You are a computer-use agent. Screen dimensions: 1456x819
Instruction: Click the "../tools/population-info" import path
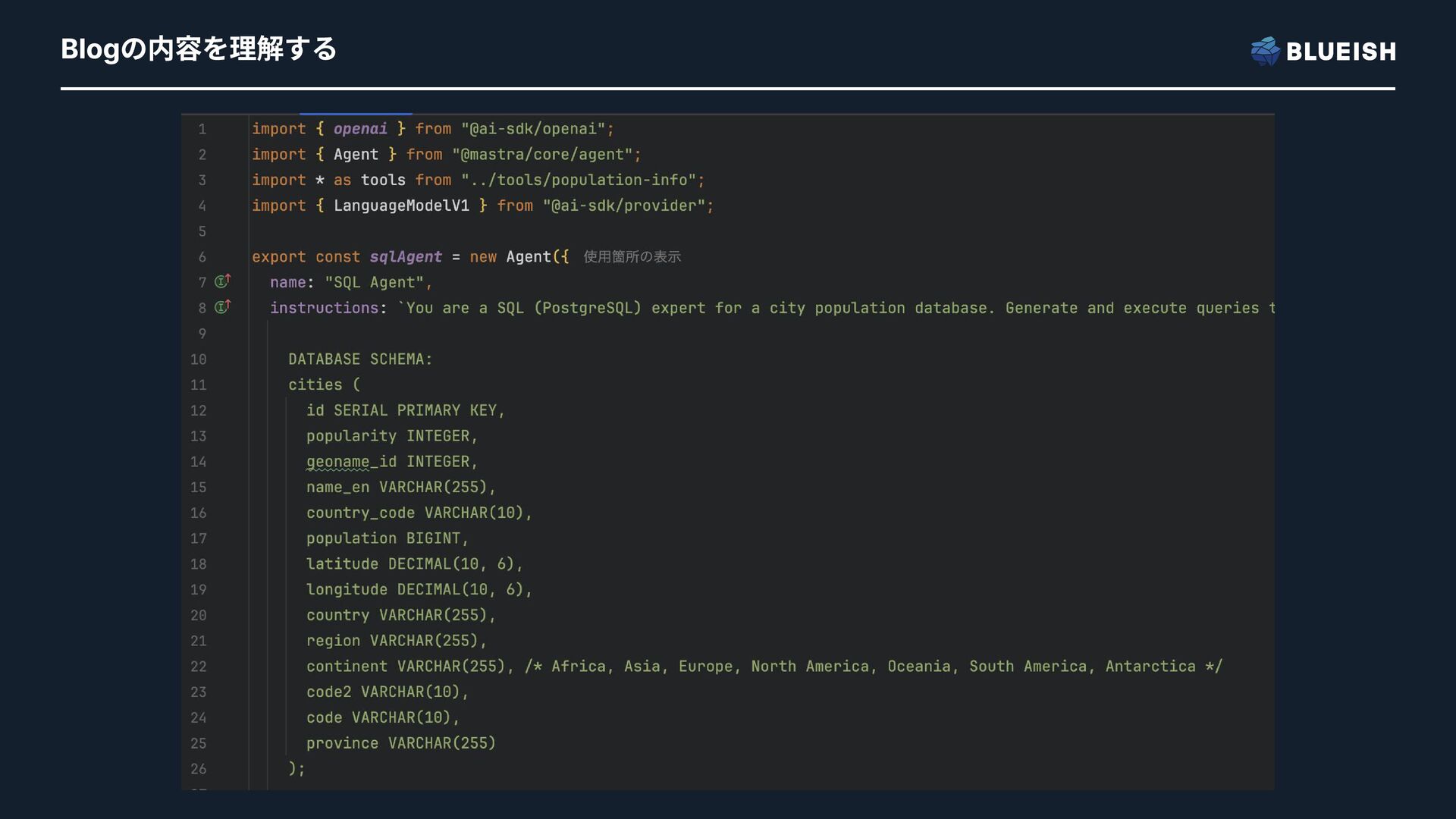pyautogui.click(x=578, y=180)
